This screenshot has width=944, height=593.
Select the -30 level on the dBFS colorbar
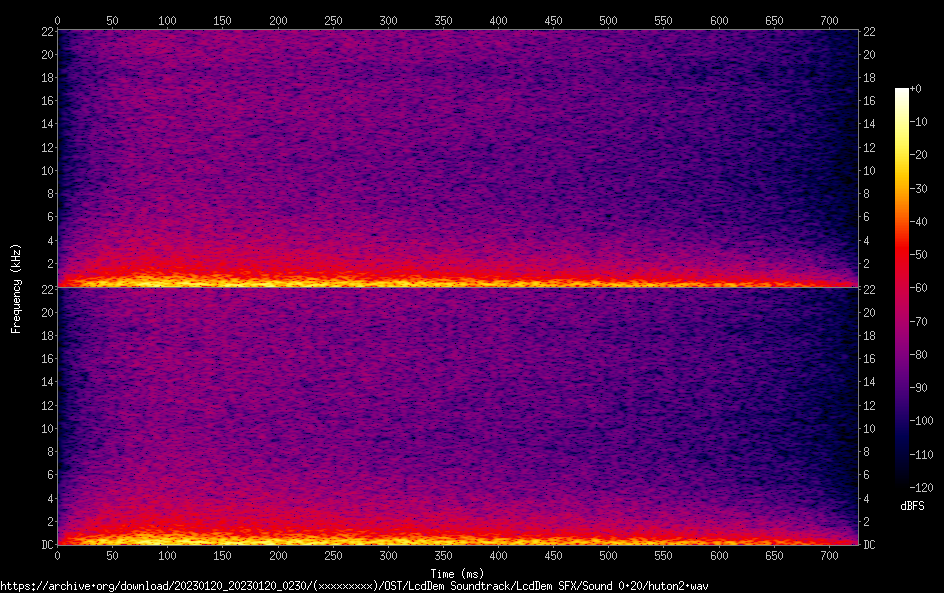(916, 188)
